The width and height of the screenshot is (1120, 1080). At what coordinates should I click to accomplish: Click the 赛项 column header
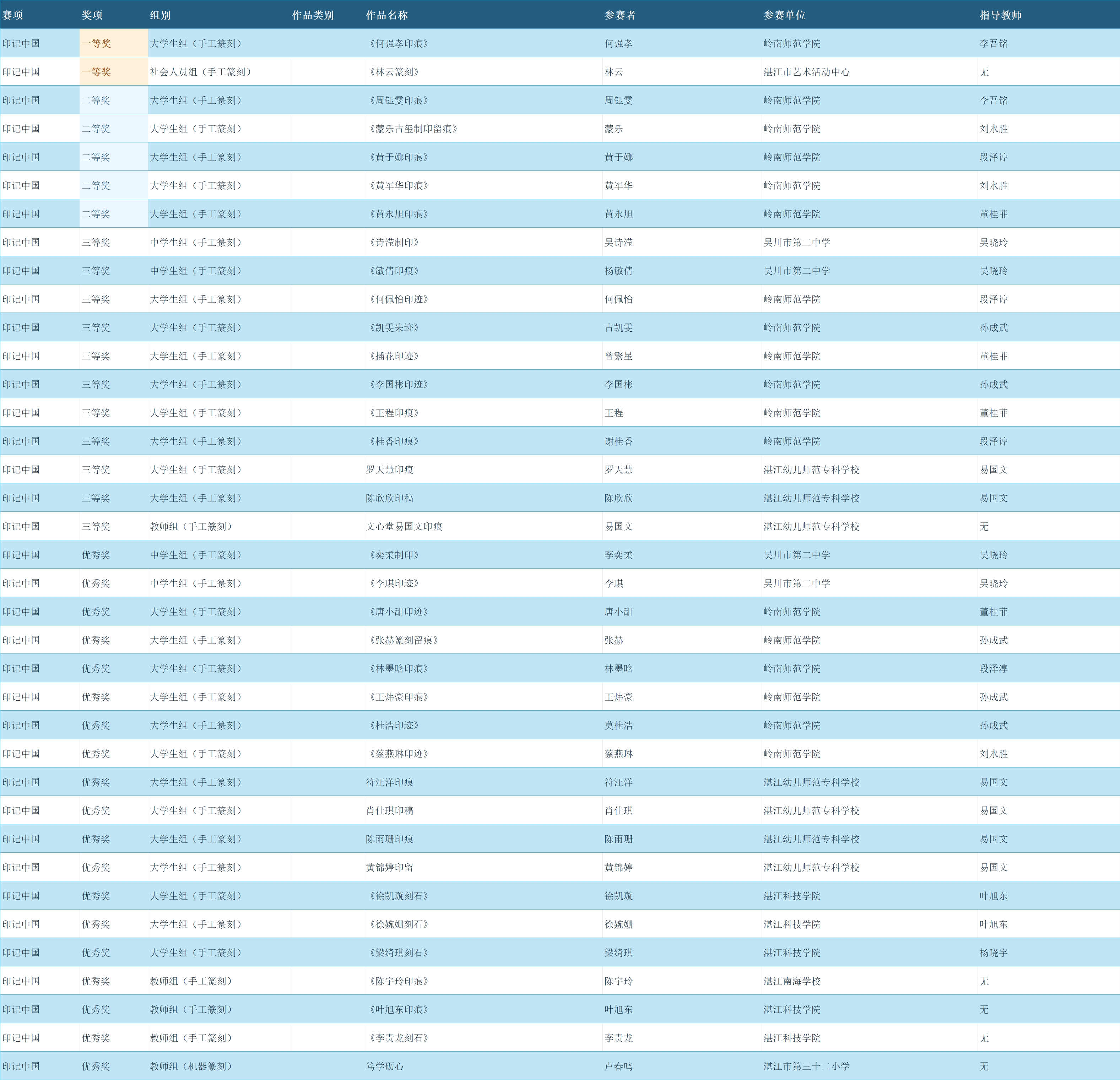point(40,15)
